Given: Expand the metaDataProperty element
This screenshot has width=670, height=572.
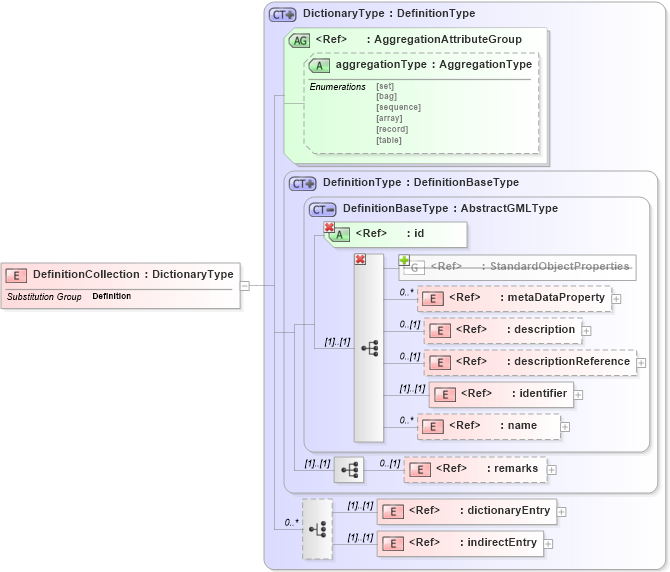Looking at the screenshot, I should [616, 299].
